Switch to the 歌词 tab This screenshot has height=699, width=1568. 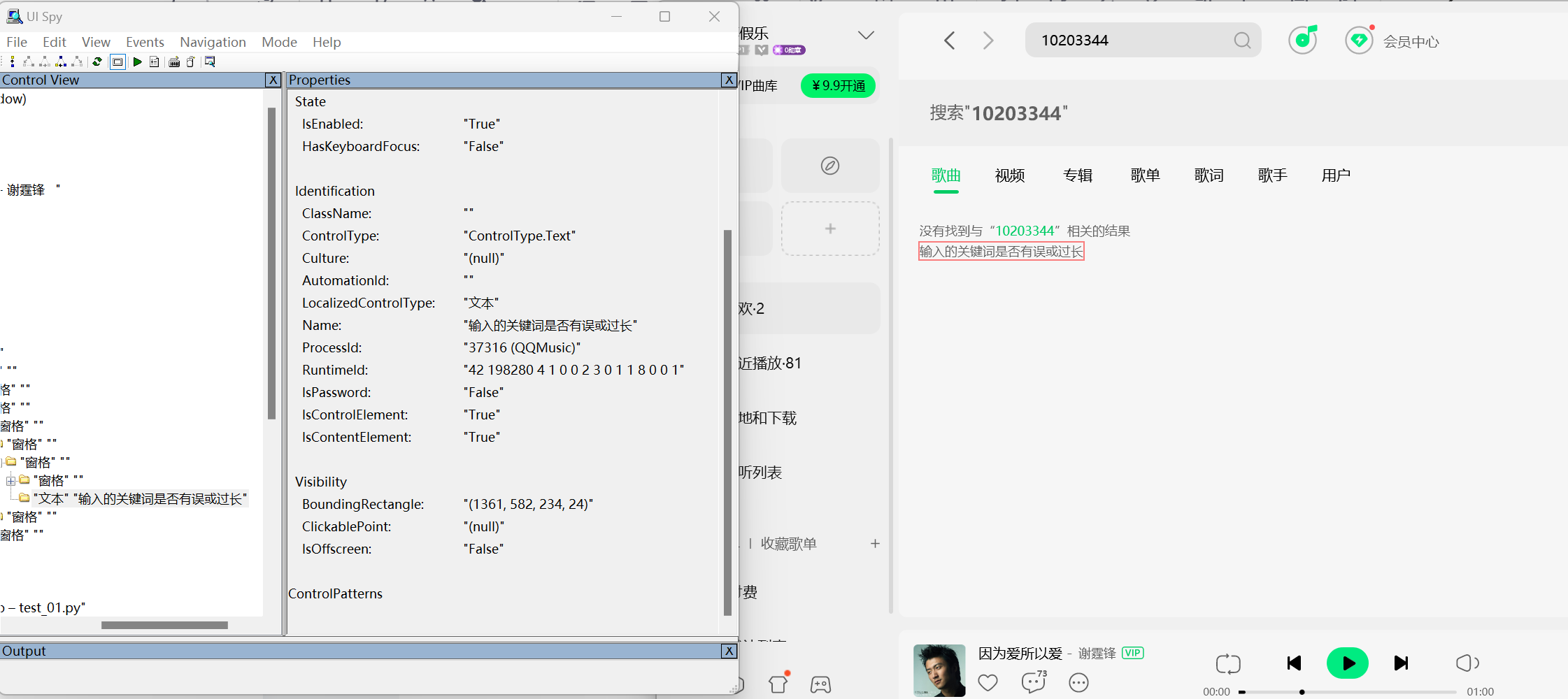tap(1209, 175)
